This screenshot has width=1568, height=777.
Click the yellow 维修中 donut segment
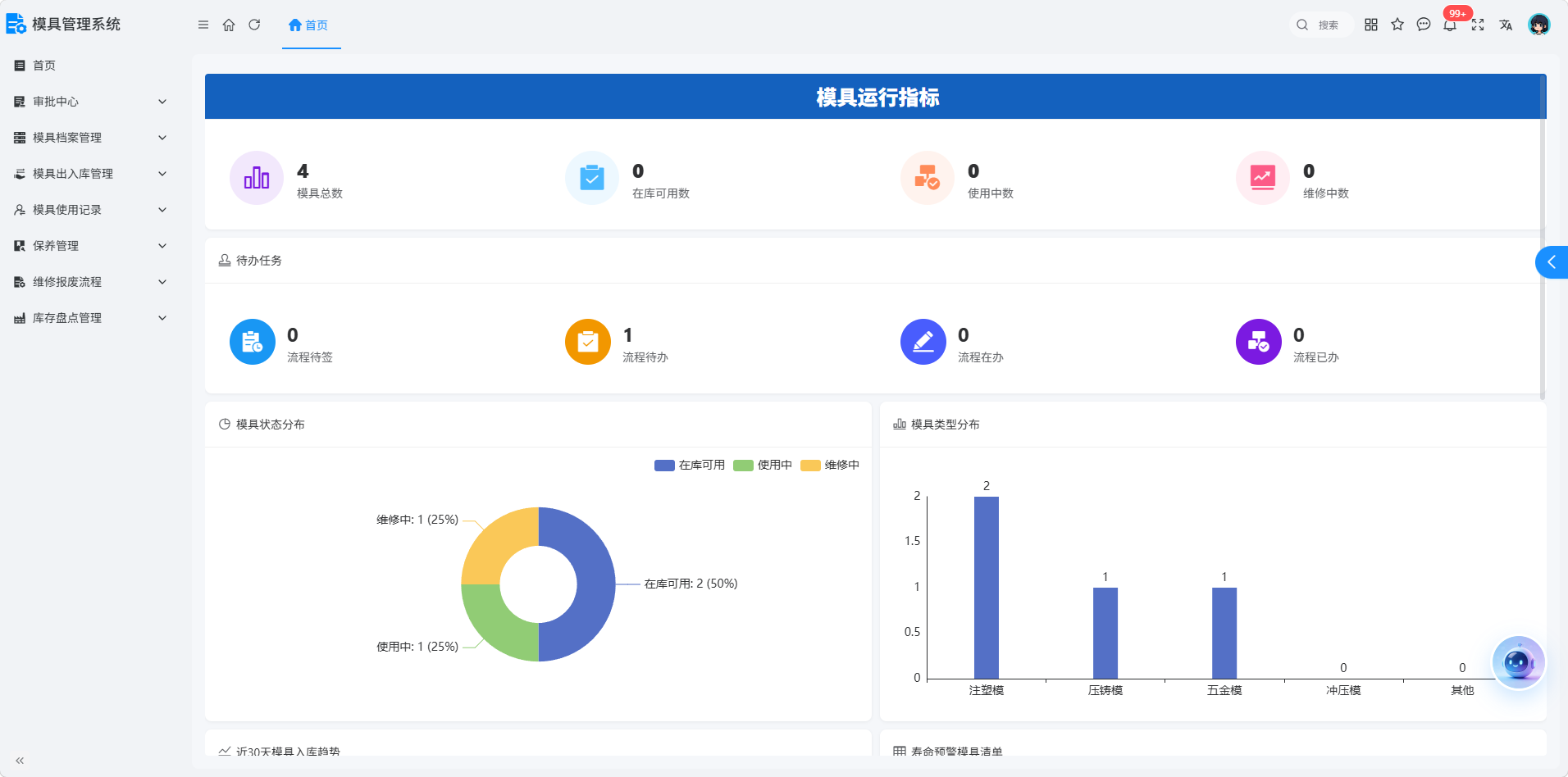(x=497, y=543)
